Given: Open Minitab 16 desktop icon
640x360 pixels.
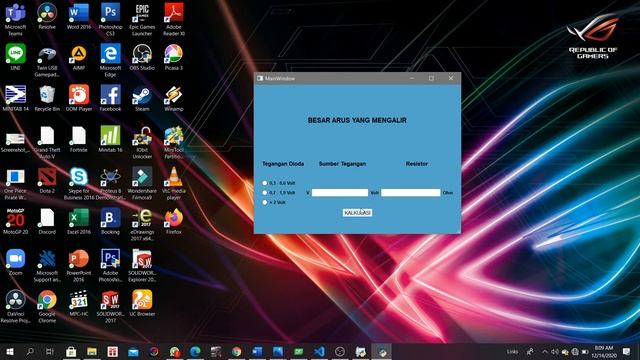Looking at the screenshot, I should [110, 139].
